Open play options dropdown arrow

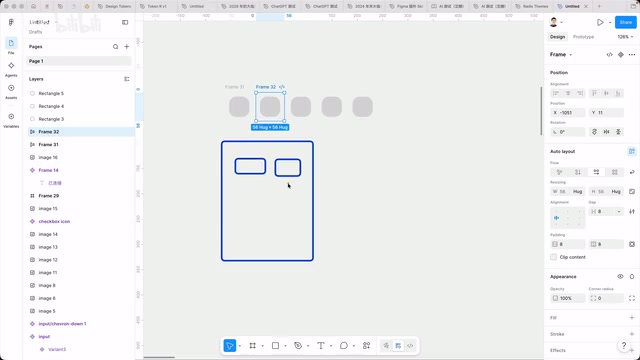tap(610, 22)
